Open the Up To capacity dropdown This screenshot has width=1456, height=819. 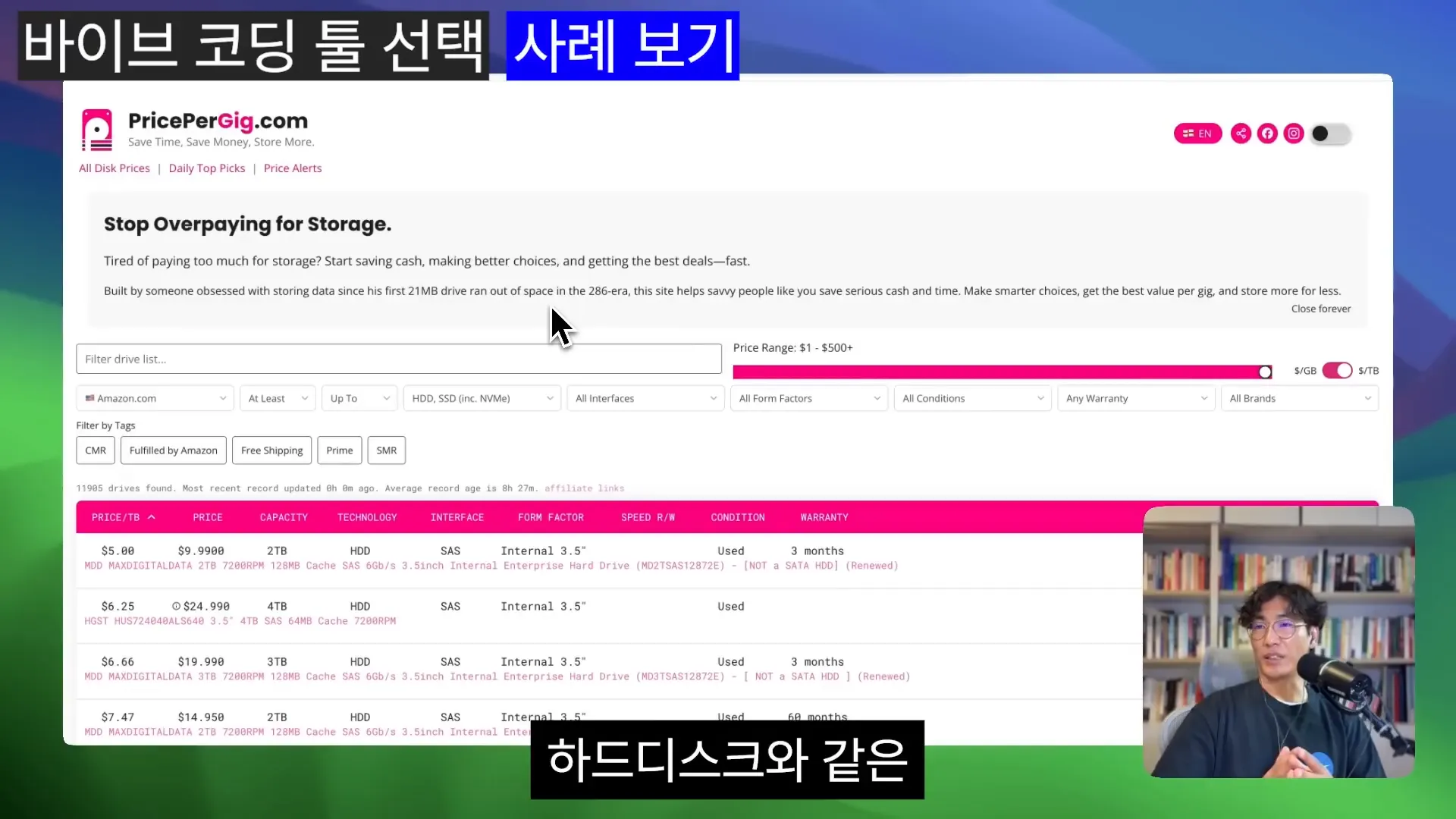coord(359,398)
